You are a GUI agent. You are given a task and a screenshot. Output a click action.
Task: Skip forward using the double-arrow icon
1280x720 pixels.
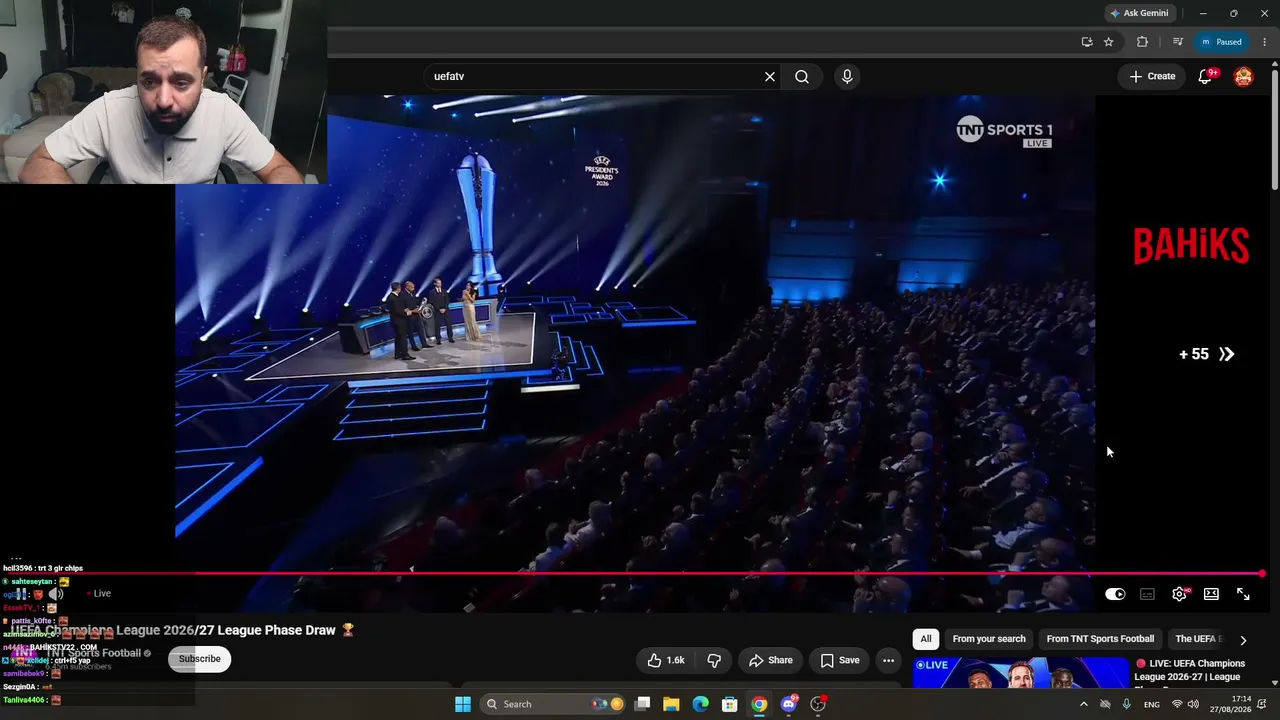(x=1227, y=354)
